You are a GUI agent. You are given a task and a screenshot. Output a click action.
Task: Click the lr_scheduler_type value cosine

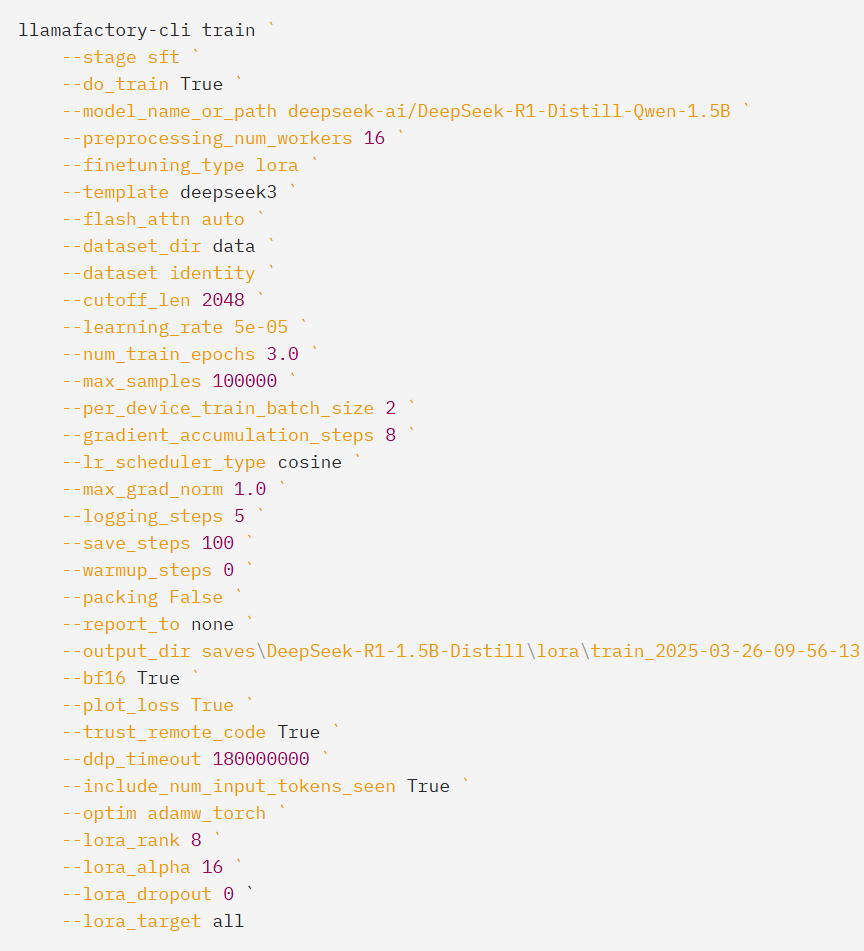[x=309, y=462]
